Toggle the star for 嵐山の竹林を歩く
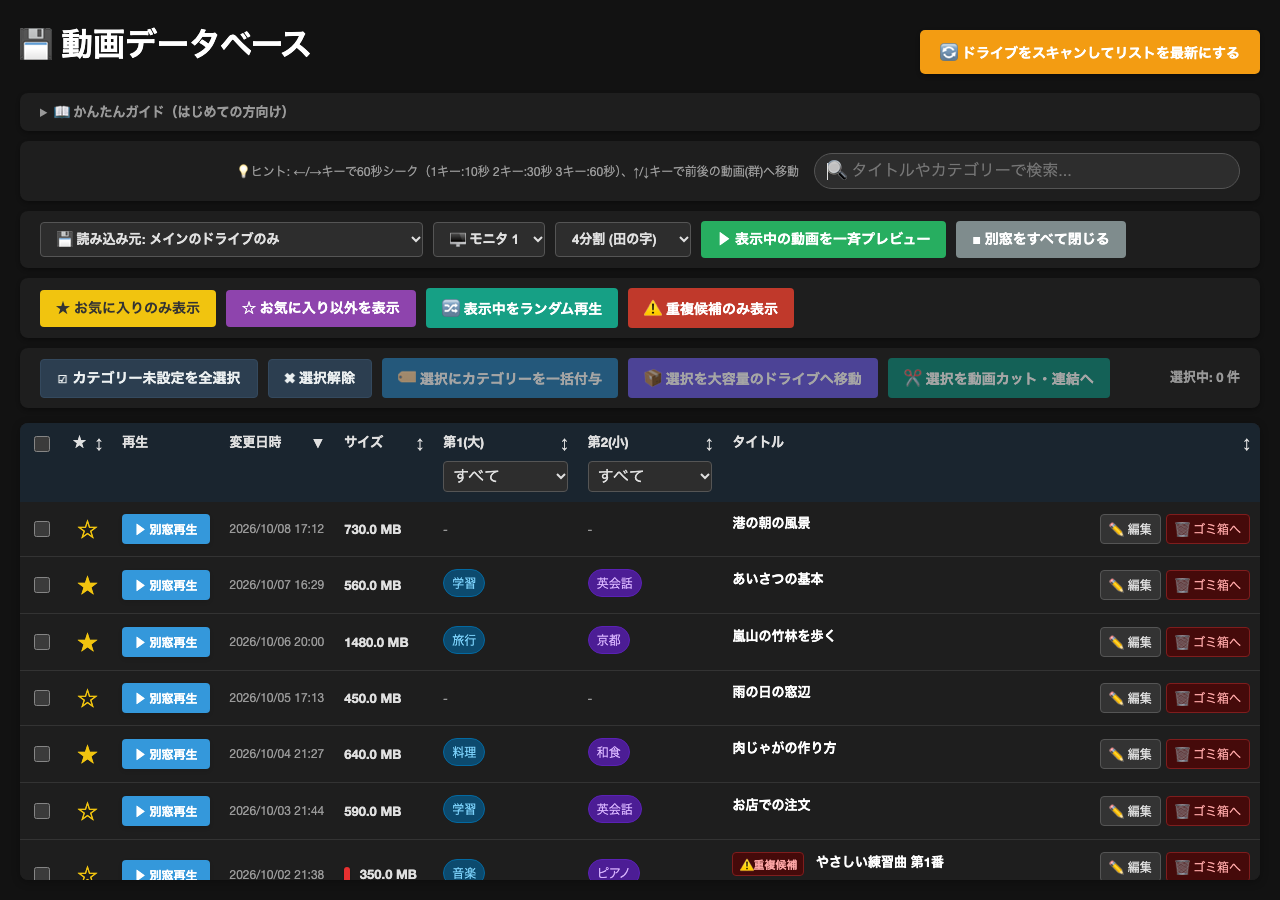1280x900 pixels. point(87,642)
